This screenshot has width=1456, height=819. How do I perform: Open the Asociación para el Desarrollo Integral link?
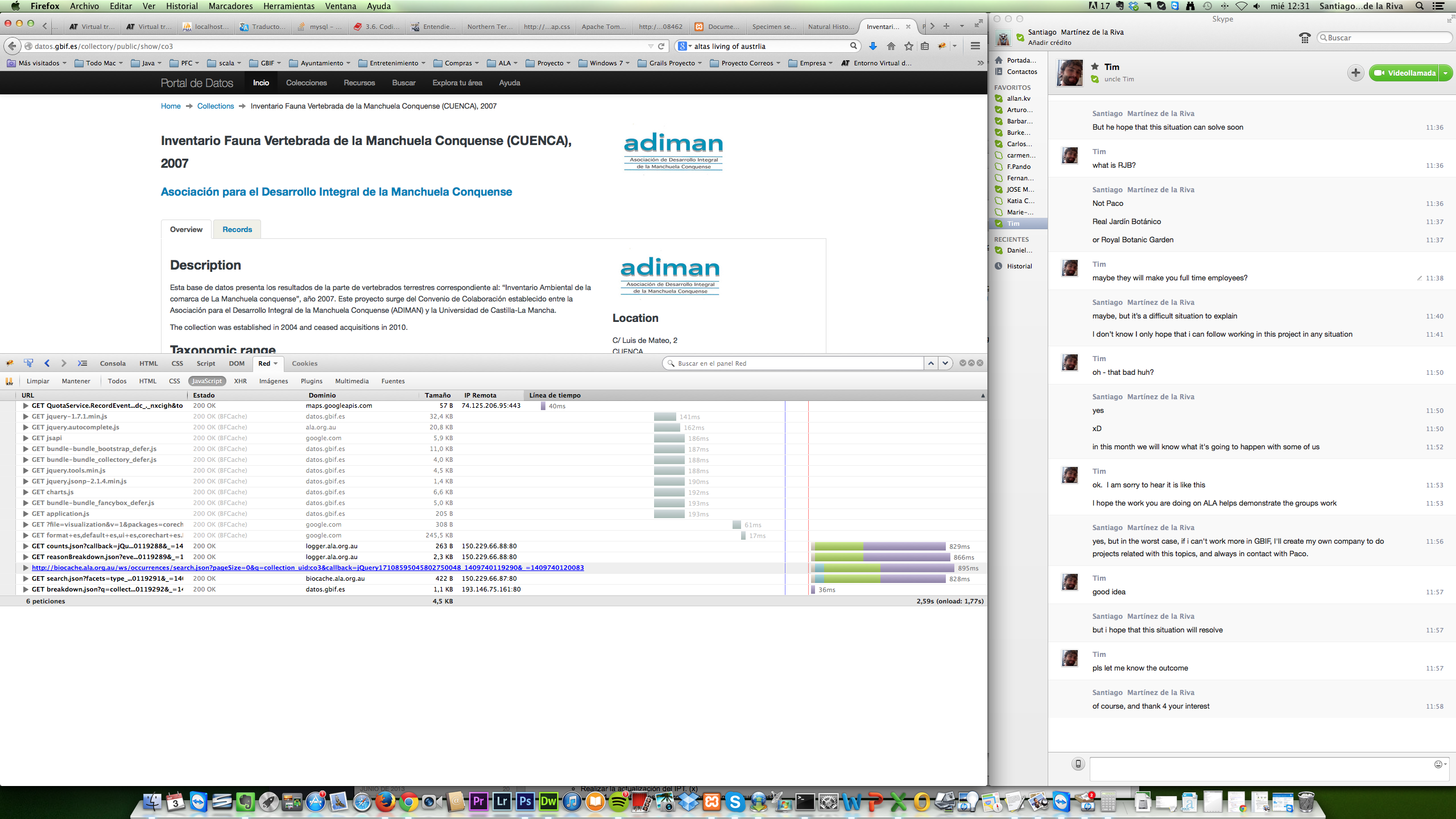[x=336, y=192]
